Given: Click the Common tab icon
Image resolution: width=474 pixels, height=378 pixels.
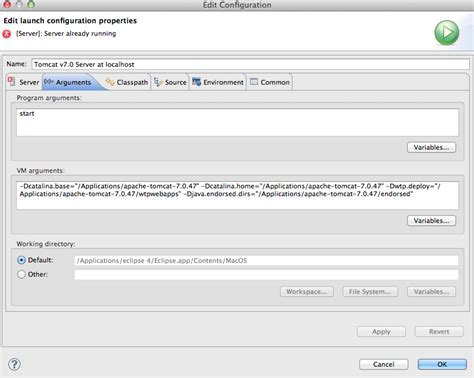Looking at the screenshot, I should [x=254, y=82].
